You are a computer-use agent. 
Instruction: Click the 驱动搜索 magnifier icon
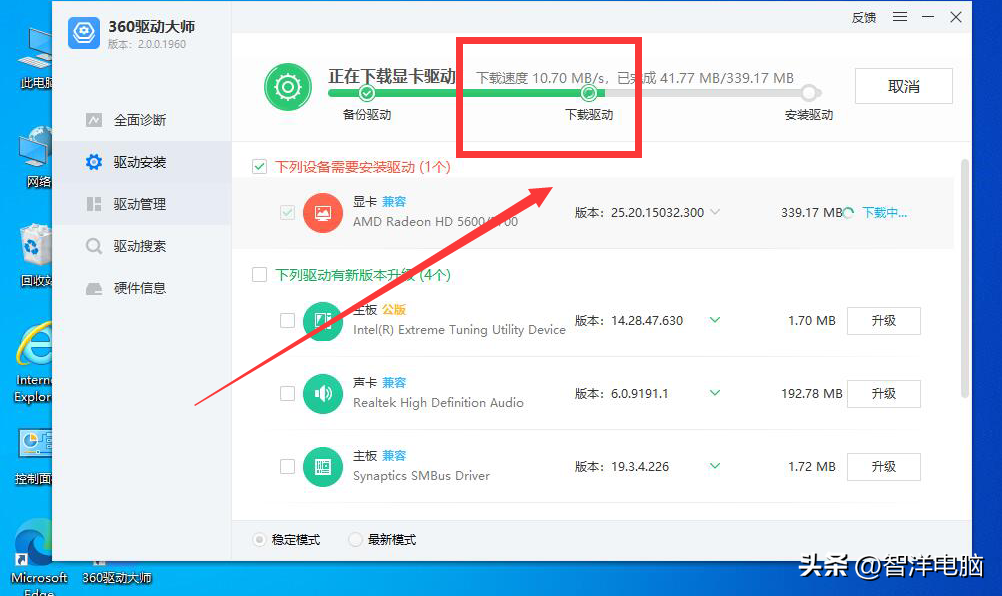(x=94, y=246)
